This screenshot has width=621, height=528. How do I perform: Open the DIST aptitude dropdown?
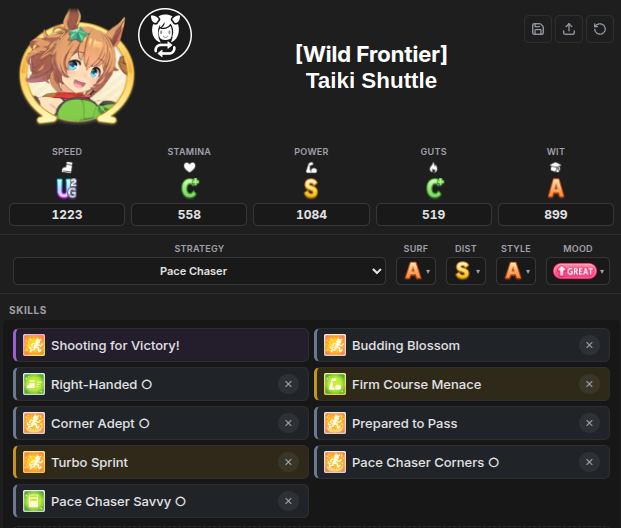(466, 271)
